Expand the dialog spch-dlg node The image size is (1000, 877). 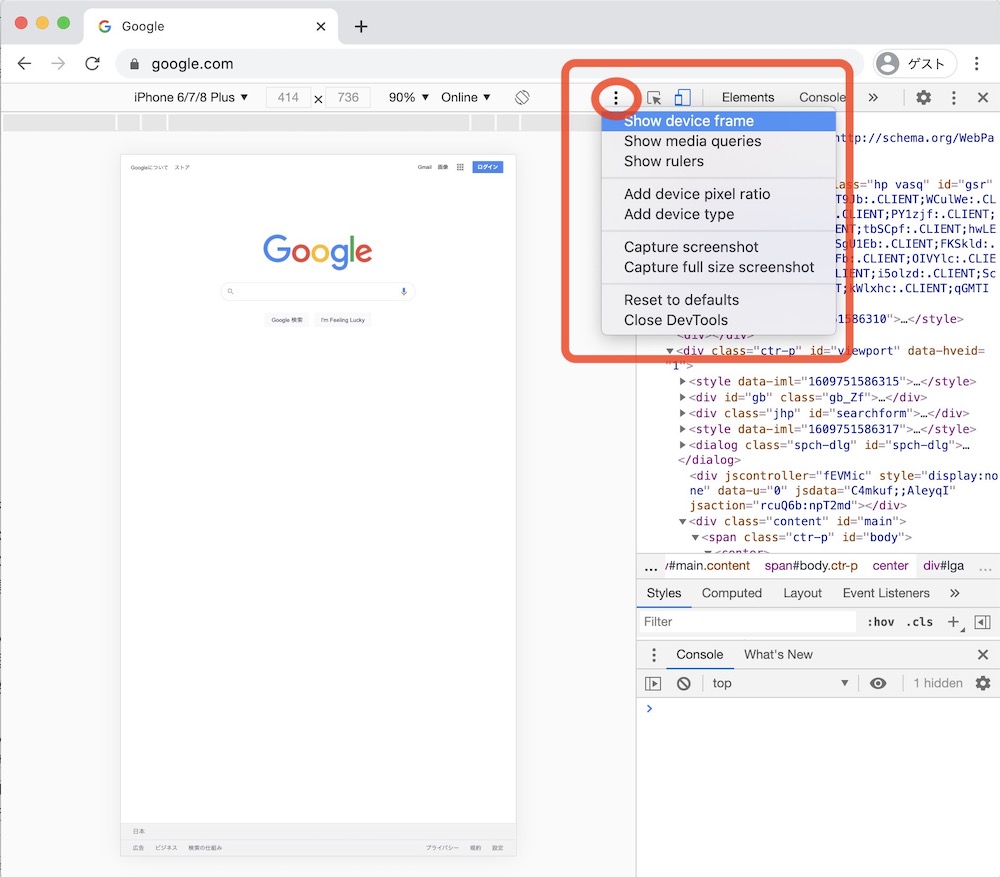tap(682, 445)
